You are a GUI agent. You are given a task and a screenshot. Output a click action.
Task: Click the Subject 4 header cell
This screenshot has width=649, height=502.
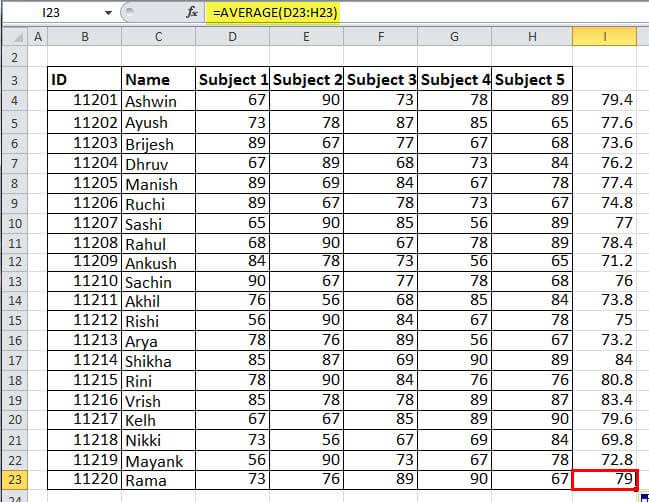(x=454, y=79)
